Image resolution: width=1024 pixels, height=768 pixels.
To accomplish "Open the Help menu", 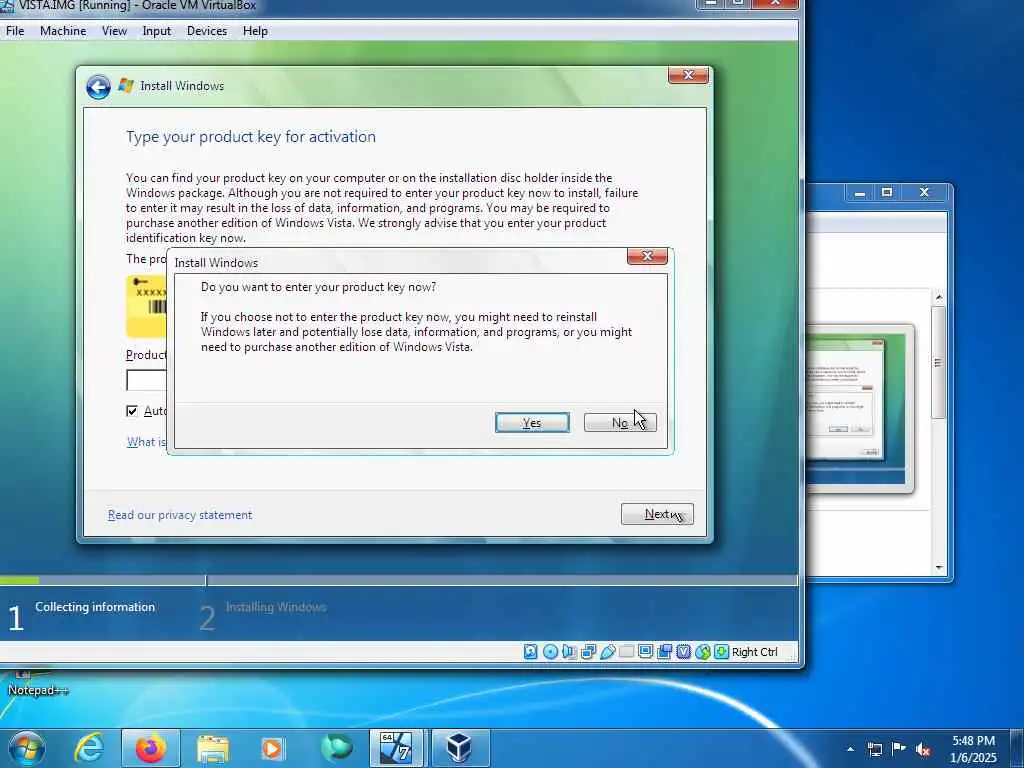I will pyautogui.click(x=255, y=31).
